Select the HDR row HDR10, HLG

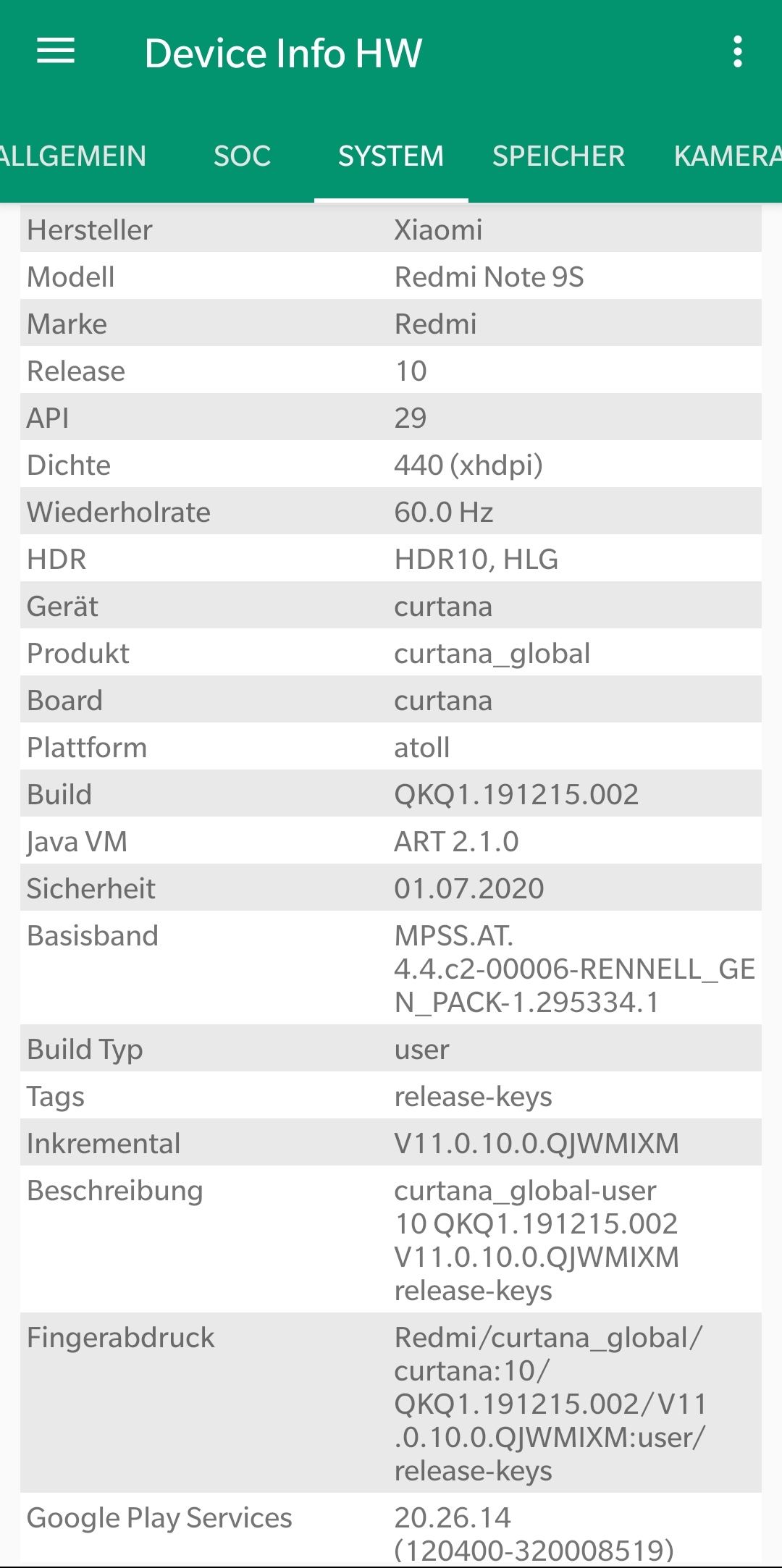point(391,559)
